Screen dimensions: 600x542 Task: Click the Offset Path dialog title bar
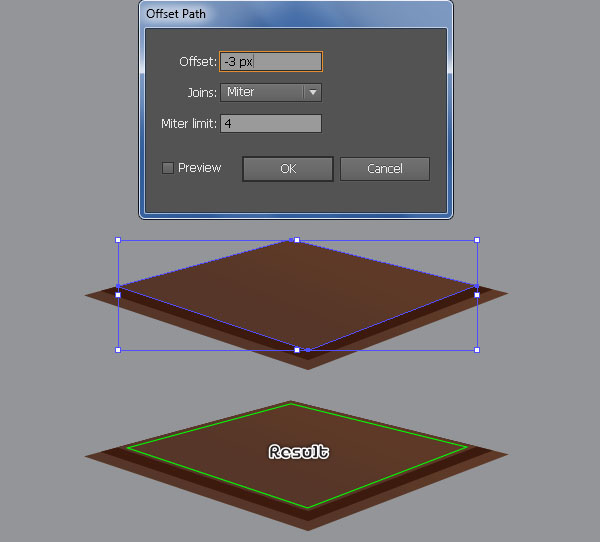coord(296,14)
